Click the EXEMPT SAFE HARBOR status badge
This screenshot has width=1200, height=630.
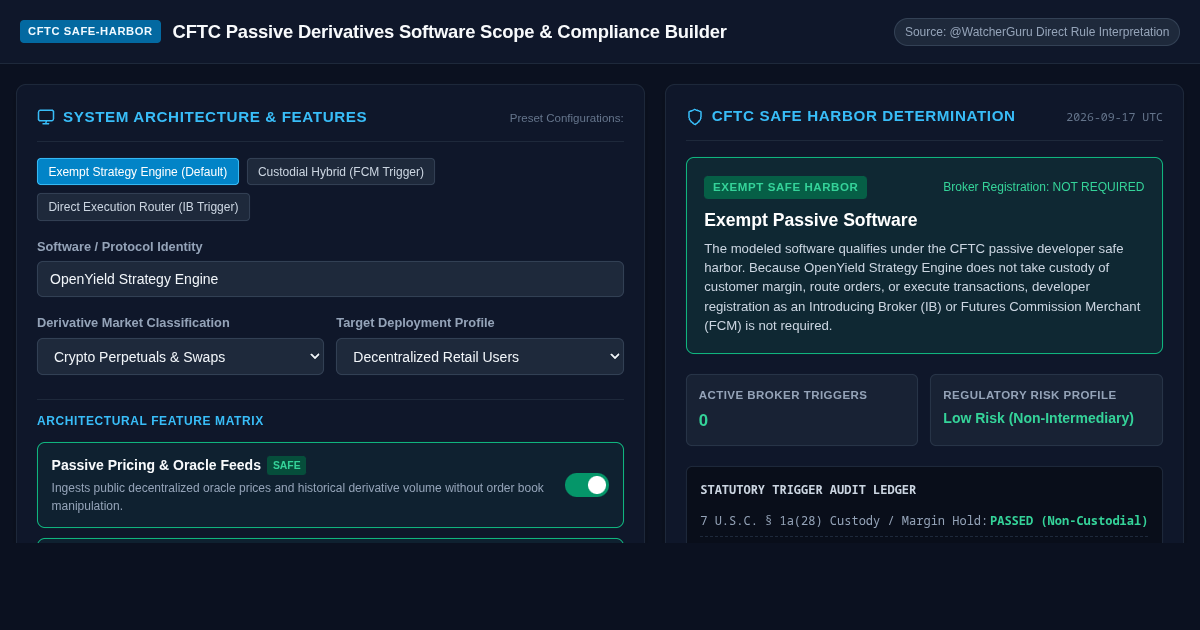point(785,187)
